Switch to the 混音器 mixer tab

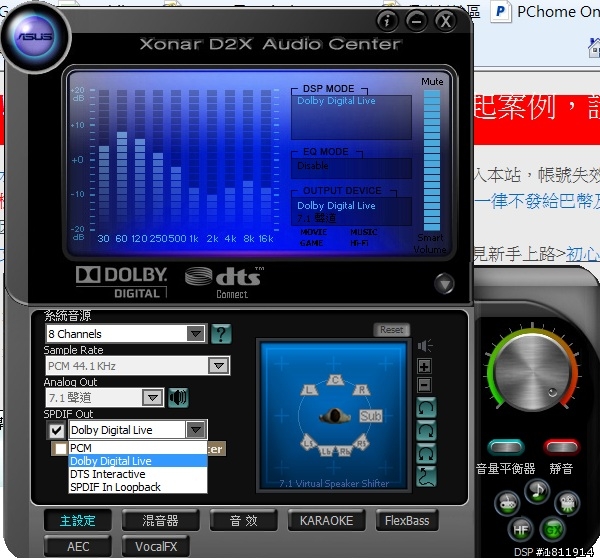click(x=160, y=521)
